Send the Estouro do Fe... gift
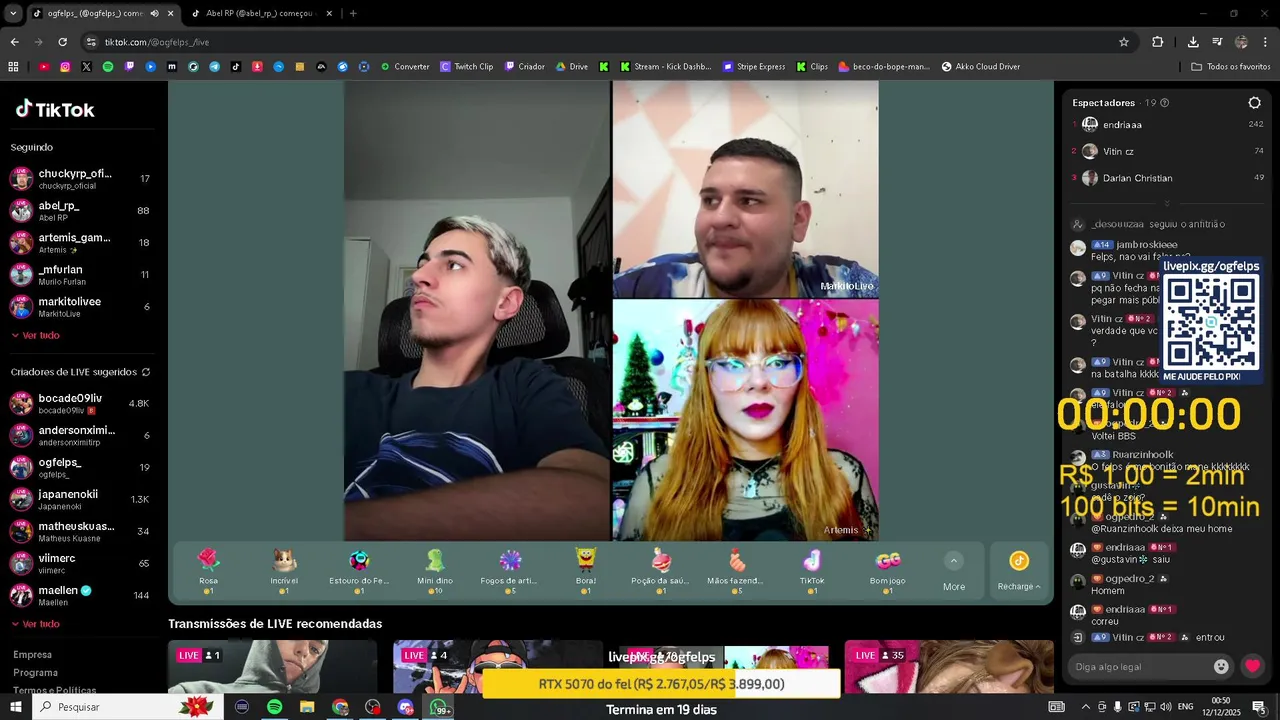The height and width of the screenshot is (720, 1280). point(359,571)
